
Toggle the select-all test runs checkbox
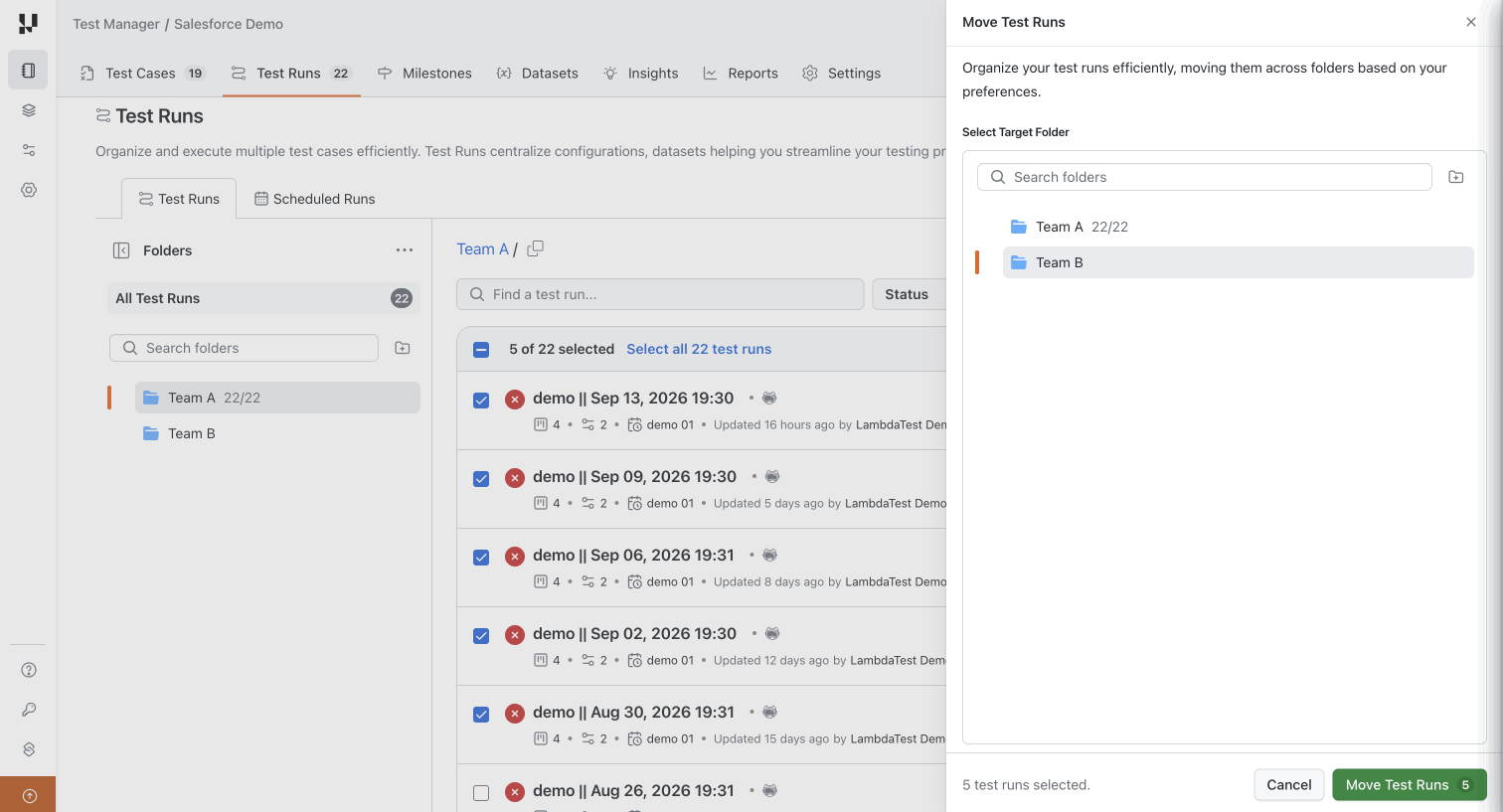tap(481, 349)
